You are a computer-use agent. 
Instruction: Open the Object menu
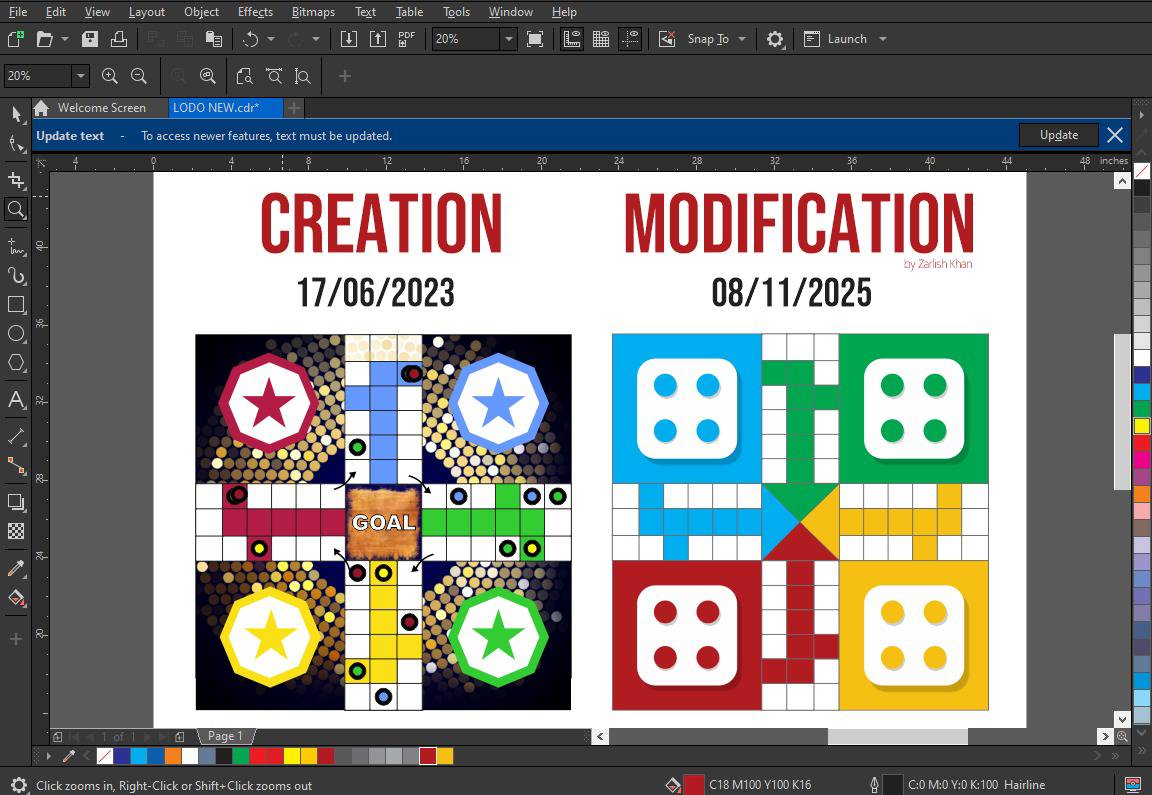tap(201, 12)
